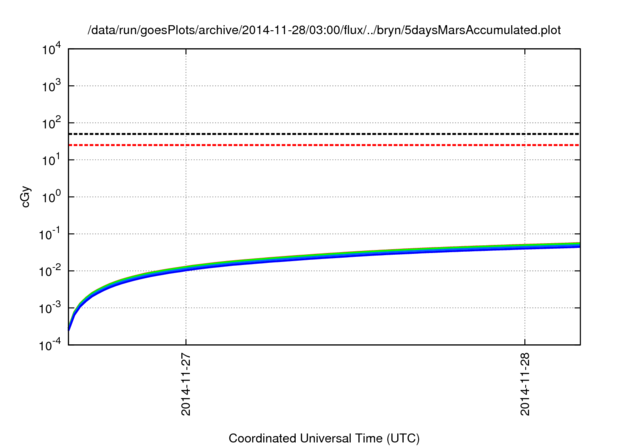Viewport: 640px width, 448px height.
Task: Select the 10^1 y-axis label
Action: [51, 160]
